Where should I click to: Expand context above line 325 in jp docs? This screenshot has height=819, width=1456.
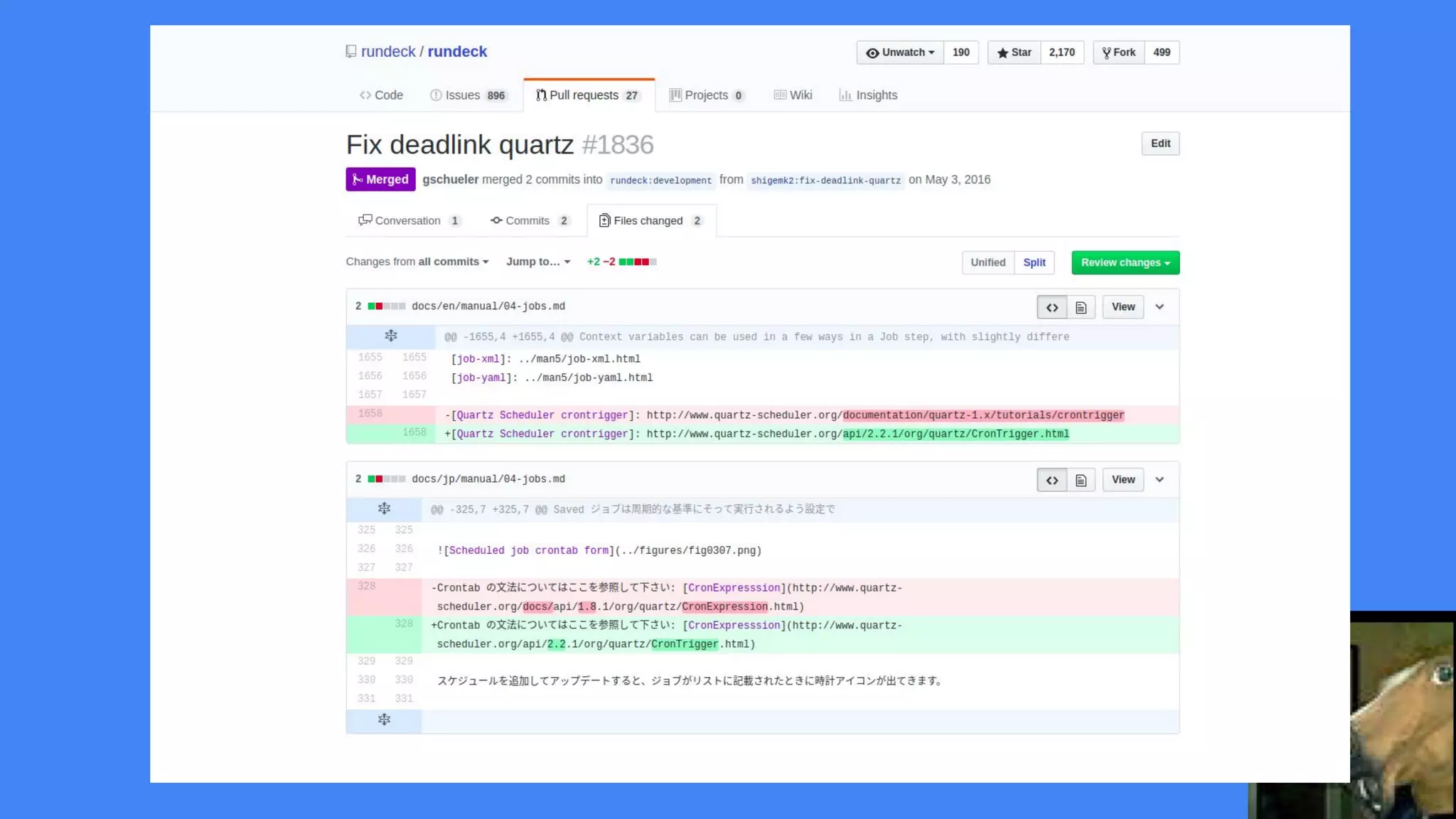point(384,509)
